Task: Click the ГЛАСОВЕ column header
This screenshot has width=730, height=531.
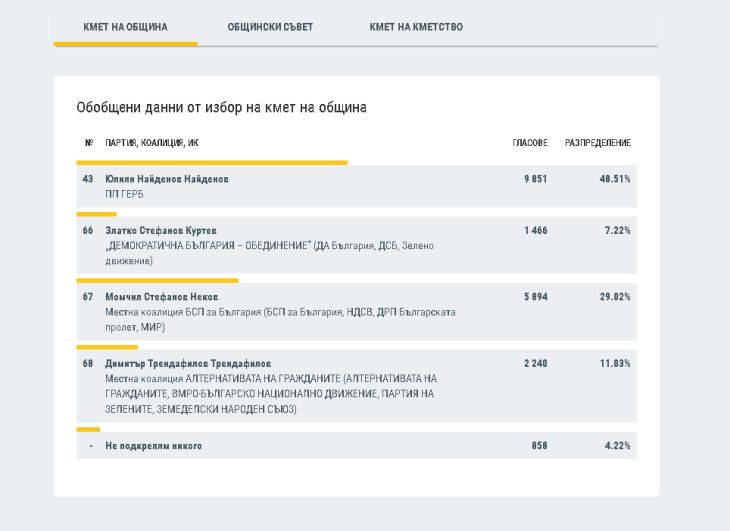Action: [x=530, y=143]
